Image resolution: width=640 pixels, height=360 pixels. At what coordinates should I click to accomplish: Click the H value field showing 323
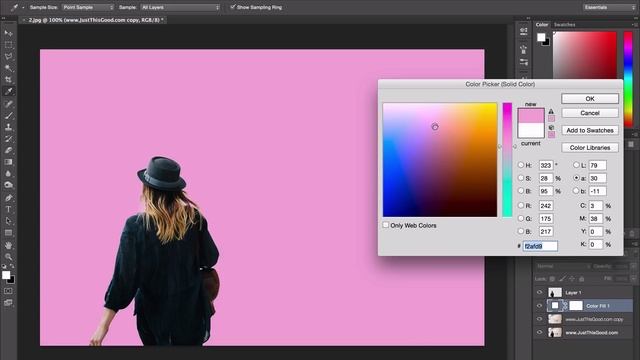pyautogui.click(x=546, y=165)
